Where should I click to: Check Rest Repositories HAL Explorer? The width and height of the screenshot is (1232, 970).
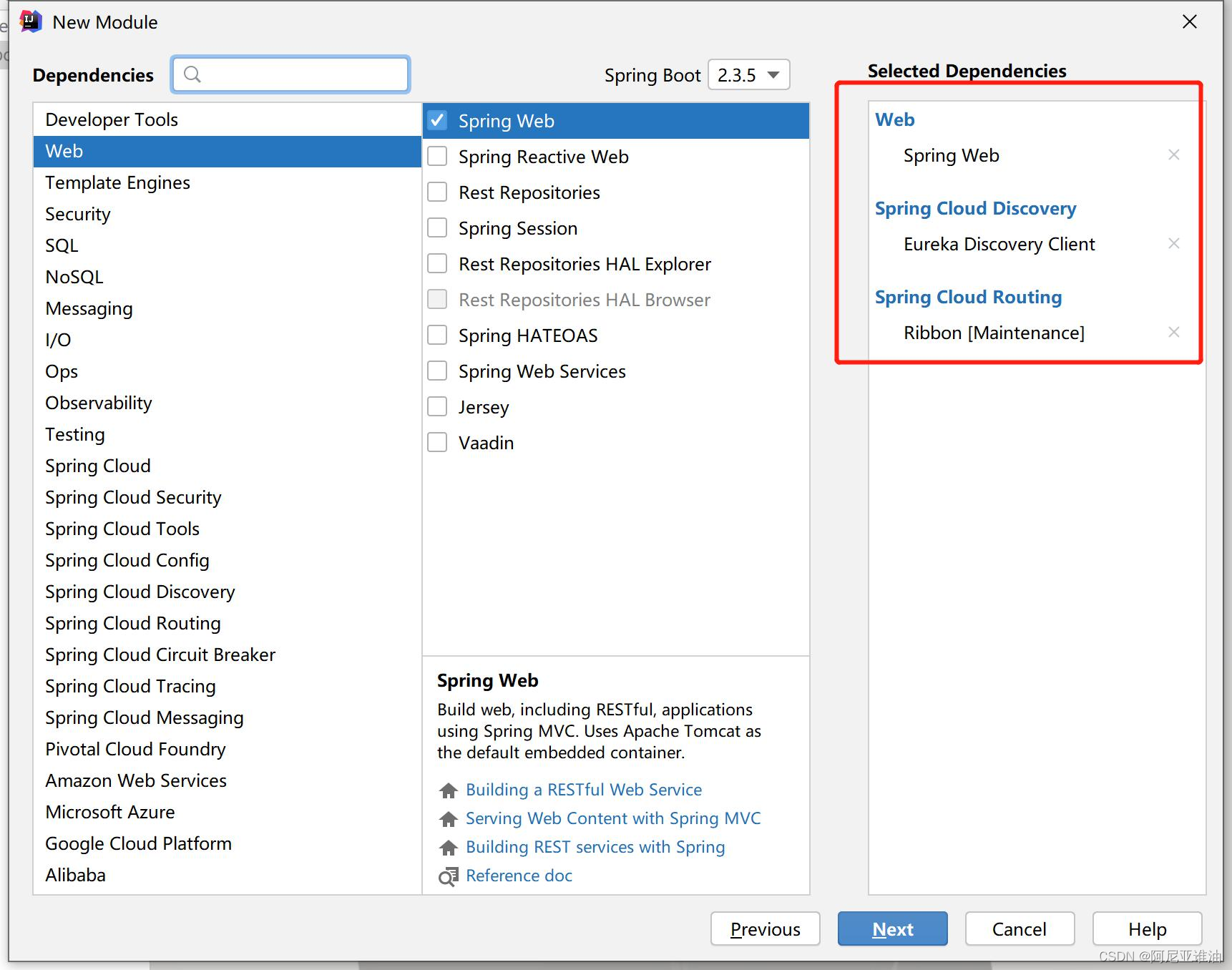(x=437, y=263)
